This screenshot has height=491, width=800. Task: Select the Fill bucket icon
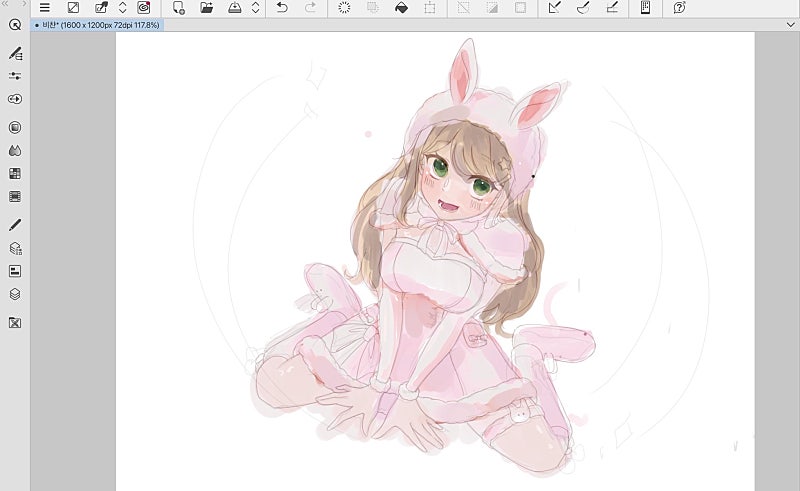401,8
